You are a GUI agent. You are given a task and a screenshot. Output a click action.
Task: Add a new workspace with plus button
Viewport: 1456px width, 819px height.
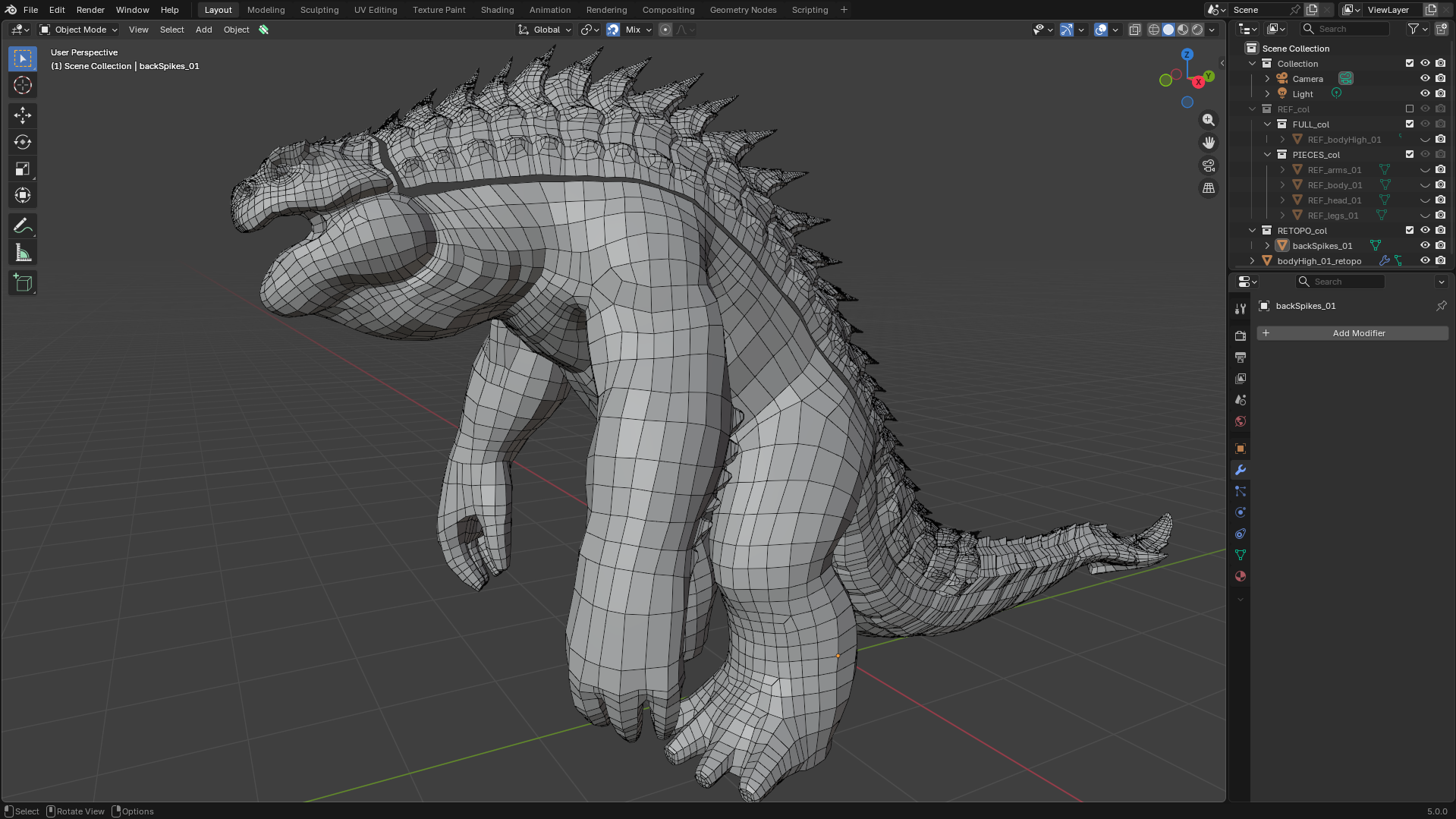click(844, 10)
